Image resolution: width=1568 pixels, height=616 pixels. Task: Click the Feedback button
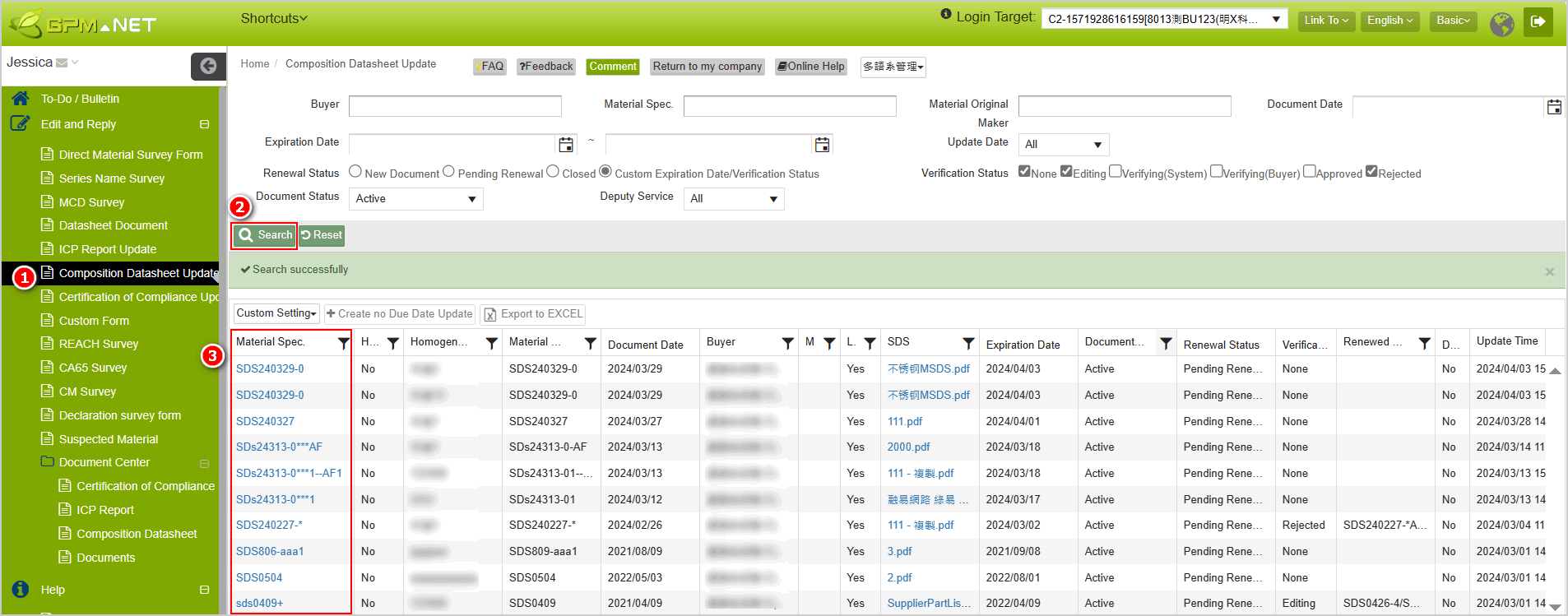point(546,67)
